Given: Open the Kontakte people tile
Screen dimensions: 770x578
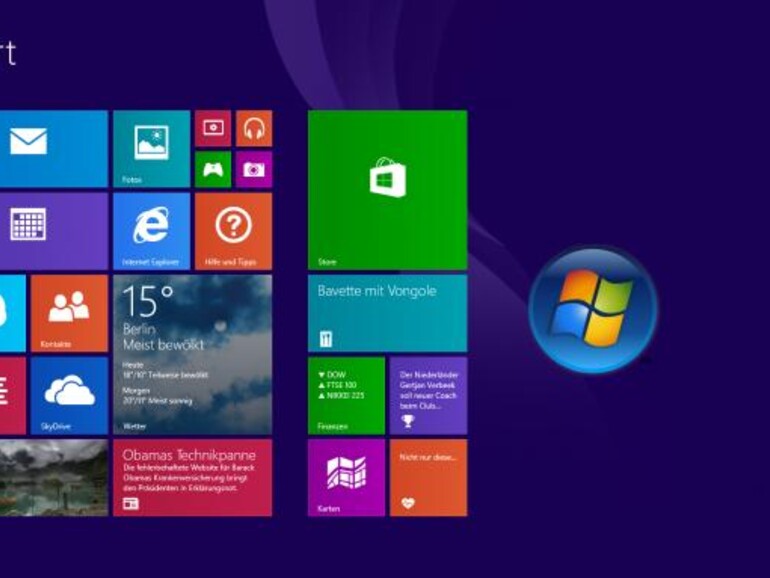Looking at the screenshot, I should 69,313.
